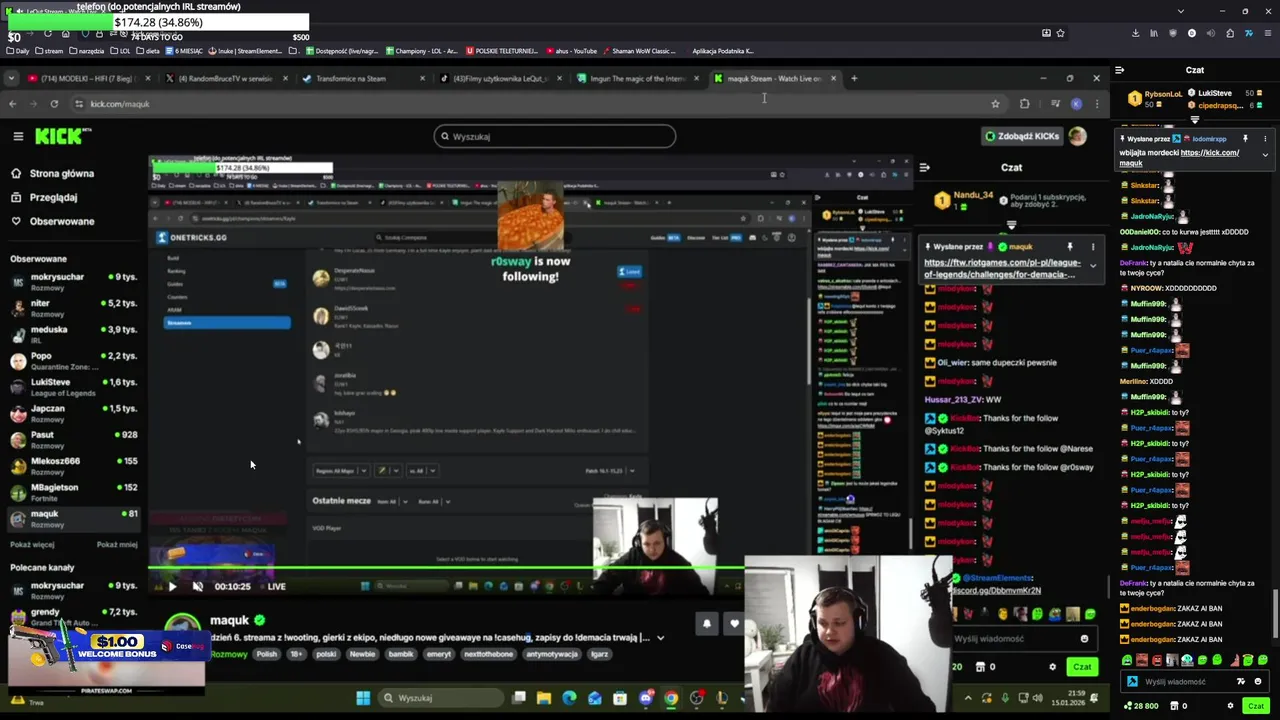
Task: Open followed channel Pasut
Action: [x=73, y=439]
